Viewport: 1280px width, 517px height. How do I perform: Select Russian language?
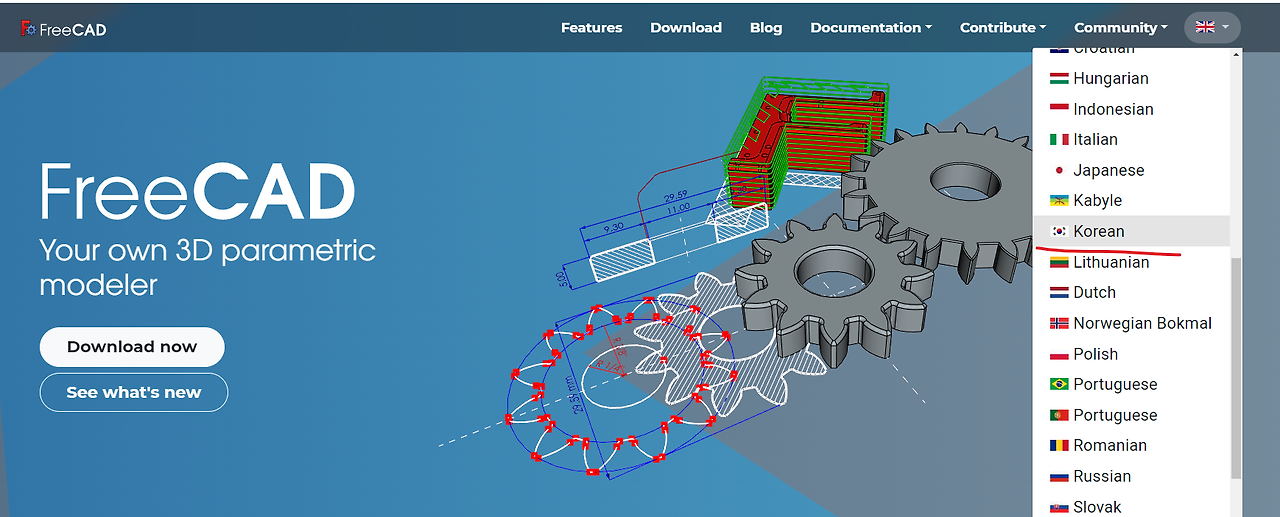pos(1132,476)
